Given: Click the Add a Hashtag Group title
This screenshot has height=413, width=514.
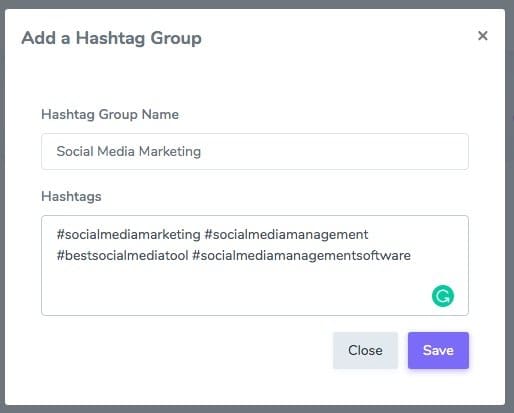Looking at the screenshot, I should [x=111, y=38].
